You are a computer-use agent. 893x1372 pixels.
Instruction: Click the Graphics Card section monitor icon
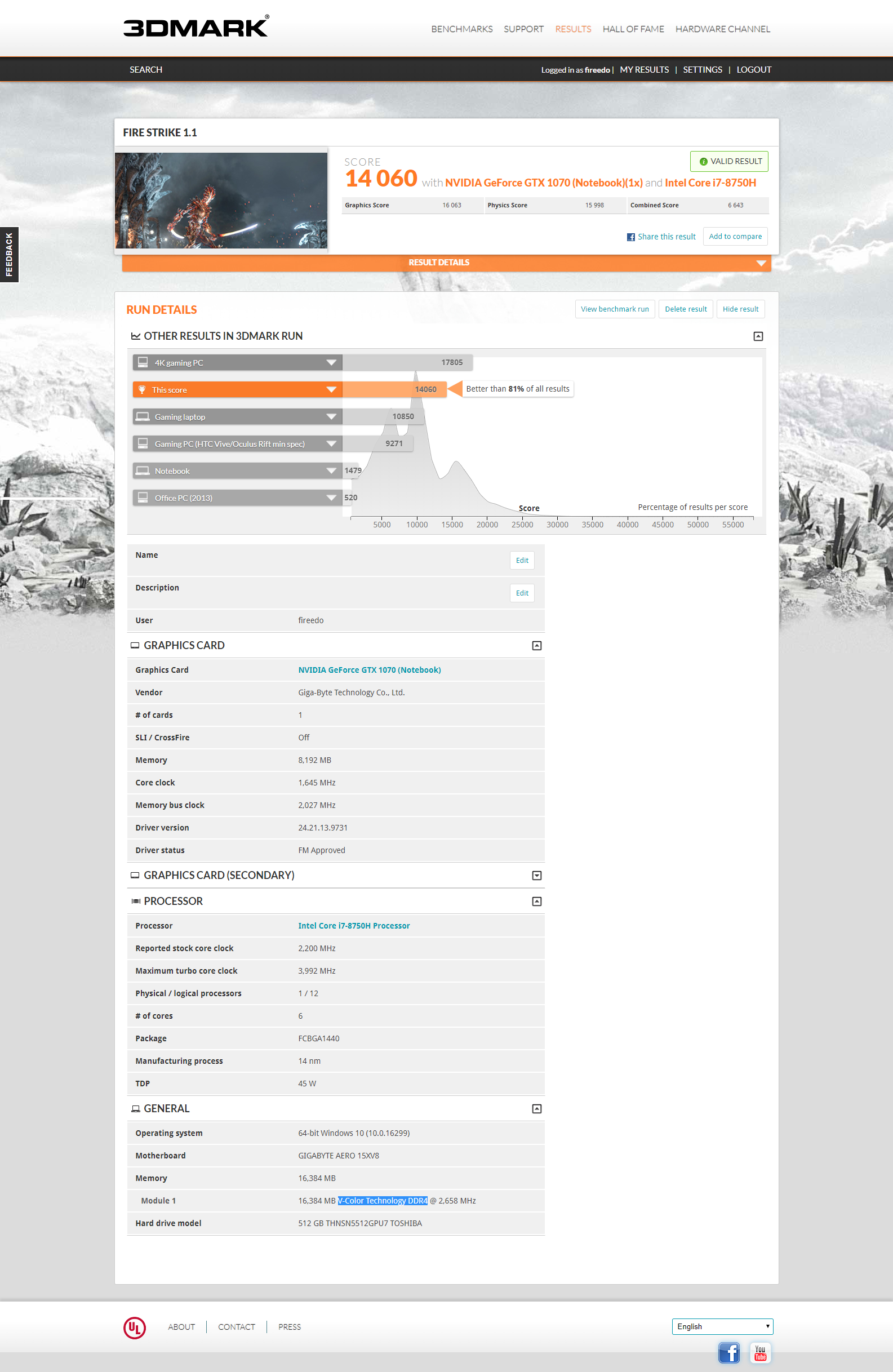[135, 646]
